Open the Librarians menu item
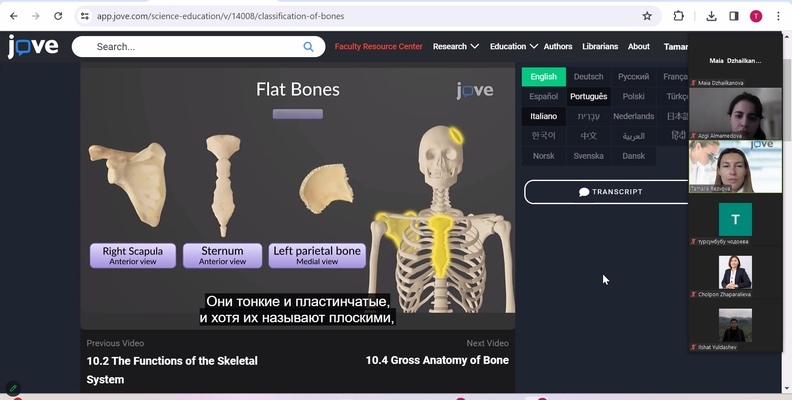The height and width of the screenshot is (400, 792). (x=600, y=46)
